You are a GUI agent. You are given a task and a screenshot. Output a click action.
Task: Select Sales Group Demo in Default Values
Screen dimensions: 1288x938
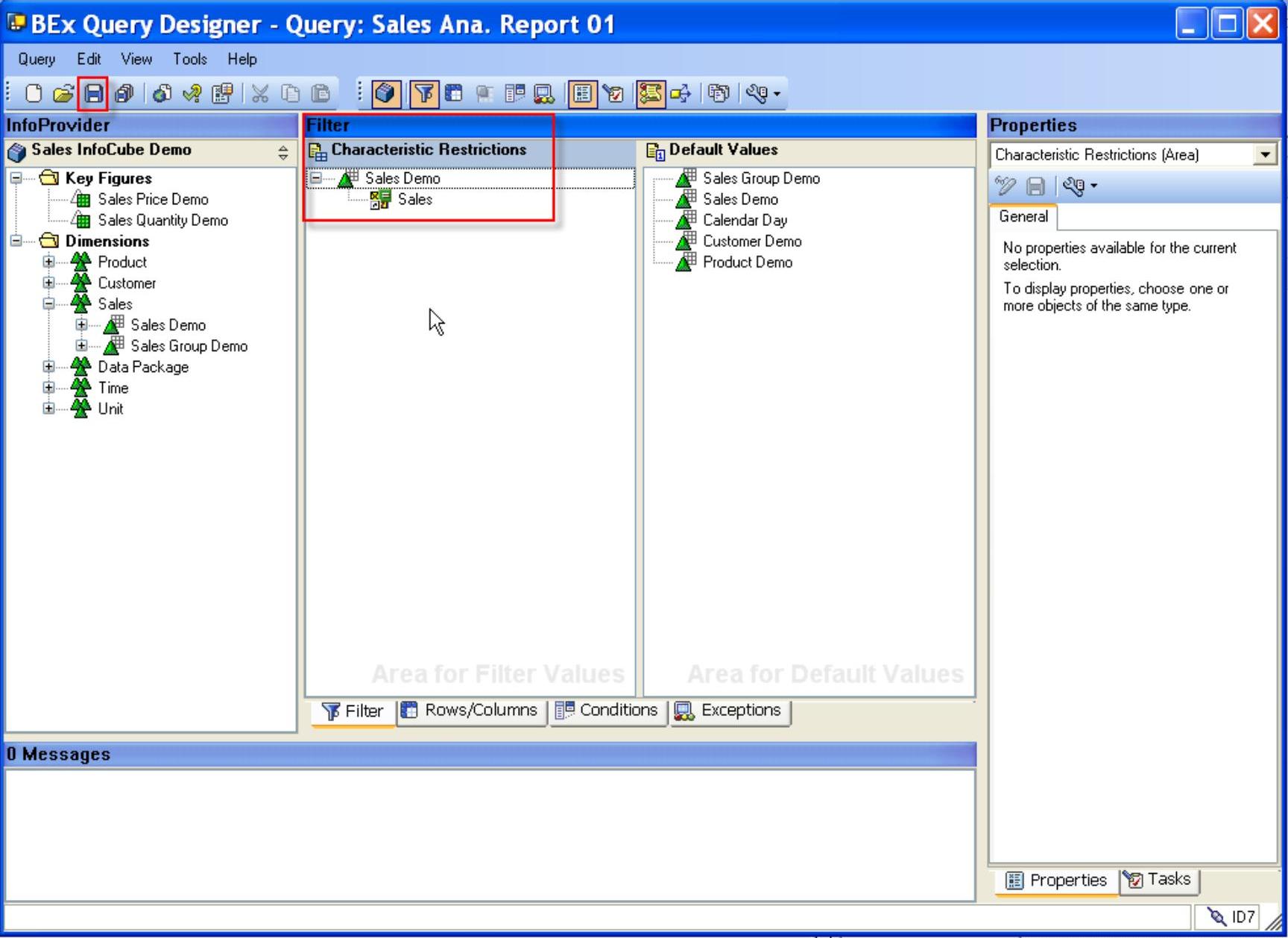tap(761, 178)
